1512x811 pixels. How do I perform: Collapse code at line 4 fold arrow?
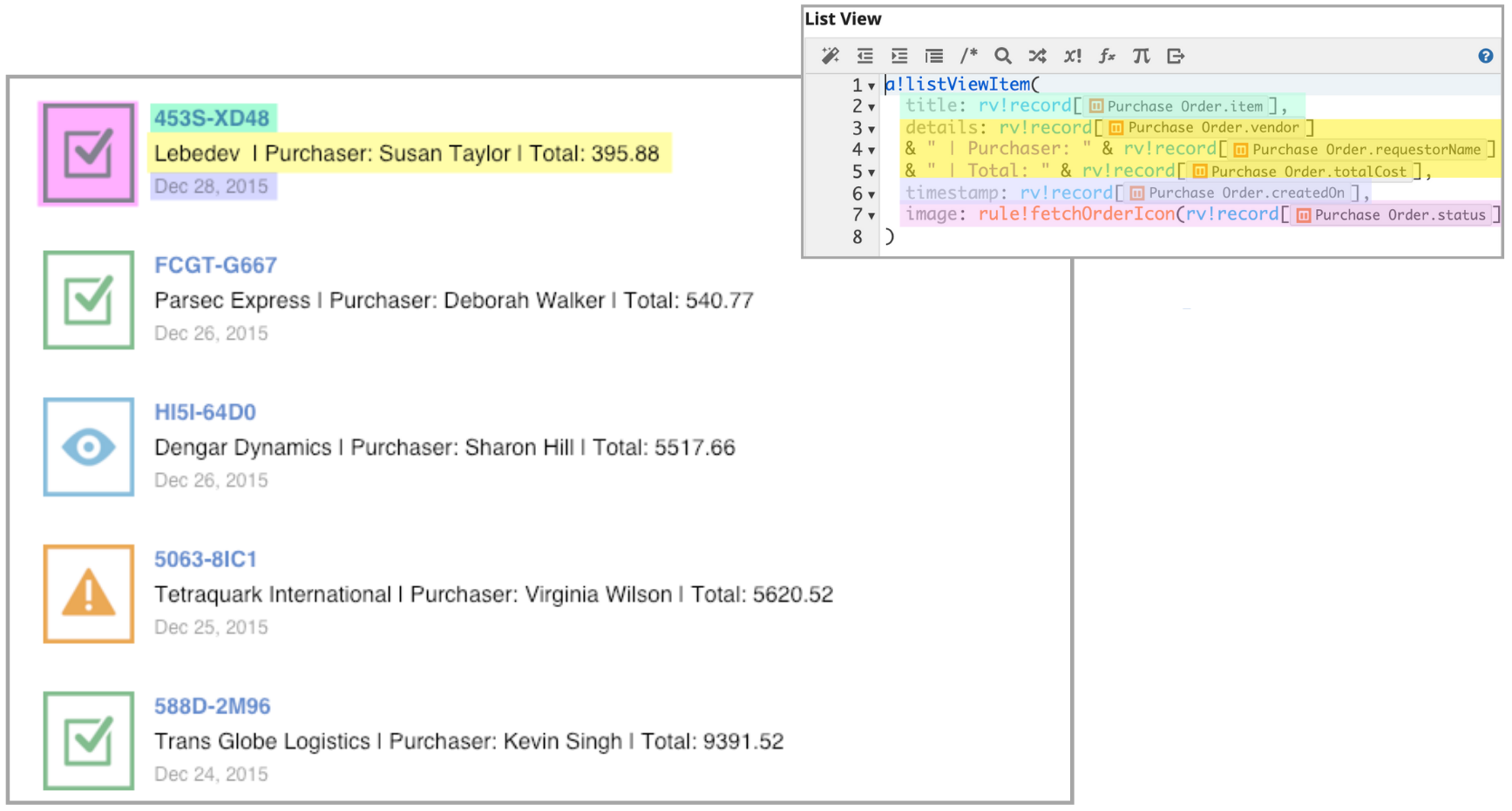pyautogui.click(x=871, y=152)
